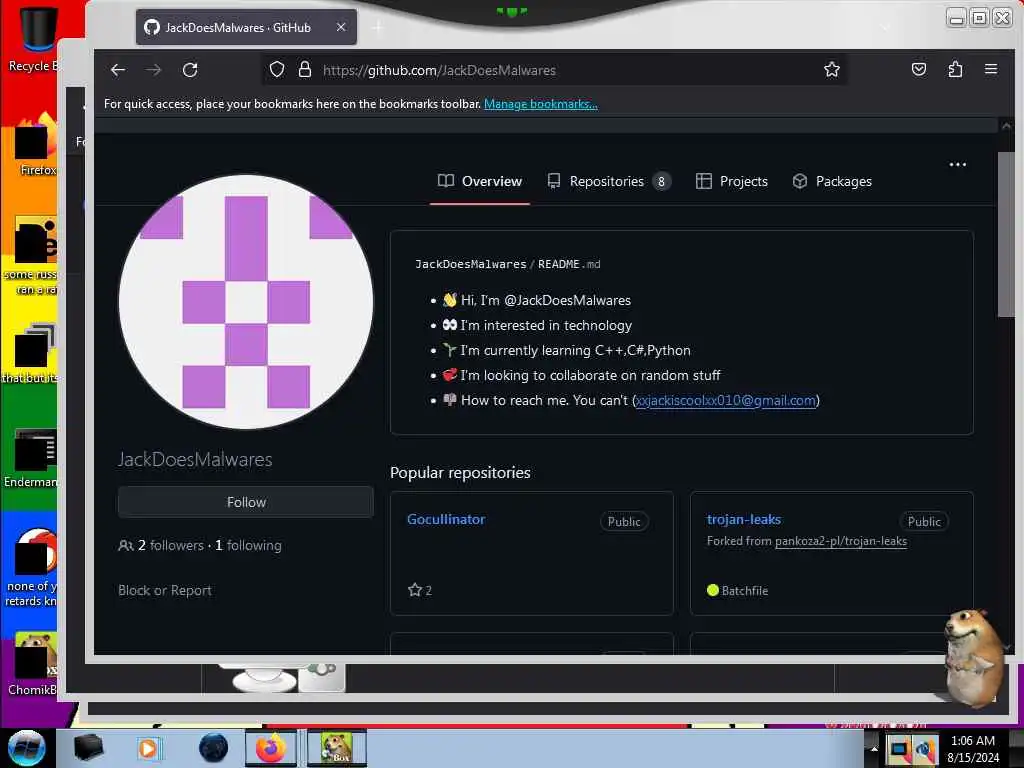Open the black box taskbar icon
This screenshot has height=768, width=1024.
click(88, 748)
